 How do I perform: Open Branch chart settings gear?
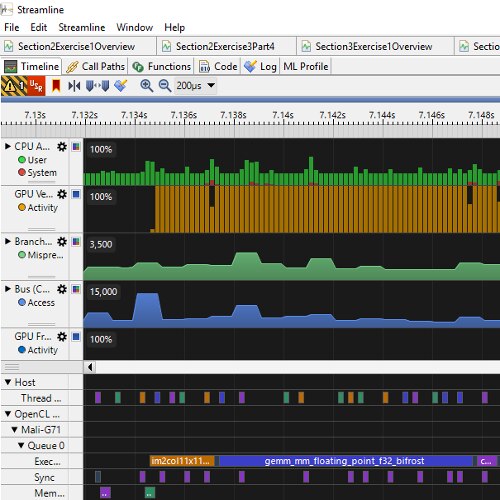pos(62,241)
